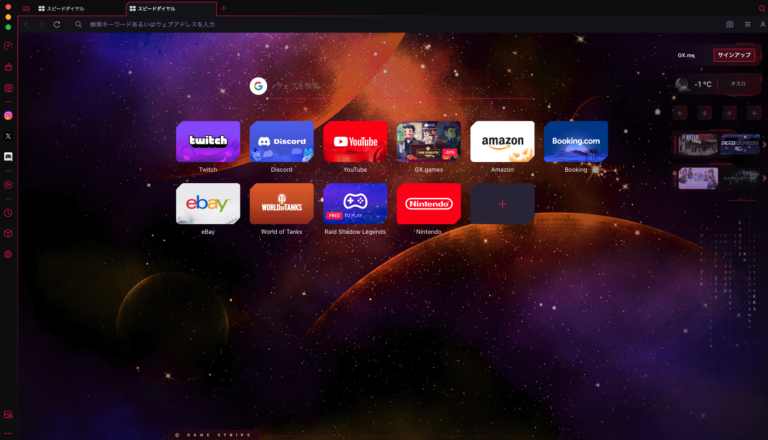
Task: Expand the first game strip row arrow
Action: [x=763, y=145]
